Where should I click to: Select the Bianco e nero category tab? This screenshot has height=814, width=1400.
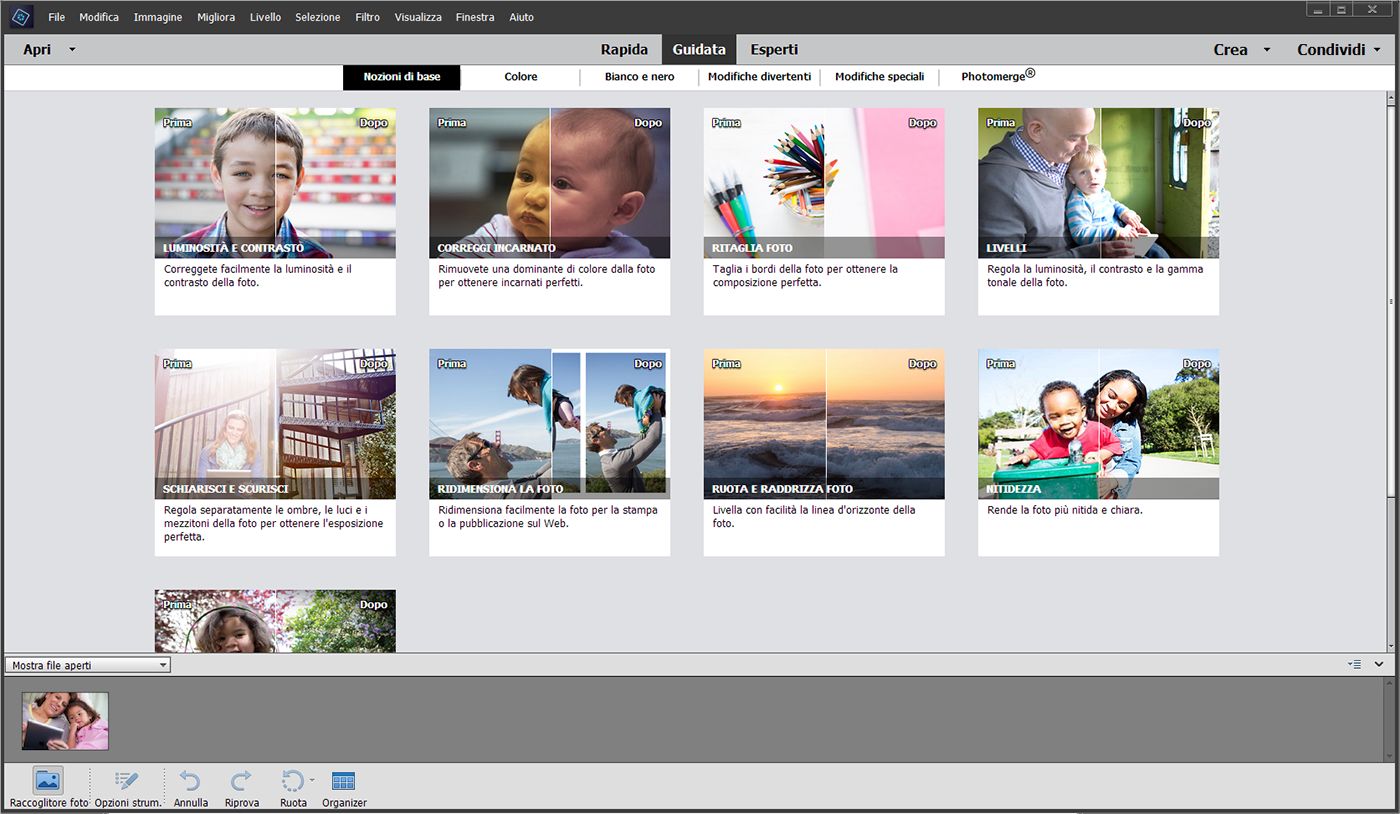coord(640,77)
